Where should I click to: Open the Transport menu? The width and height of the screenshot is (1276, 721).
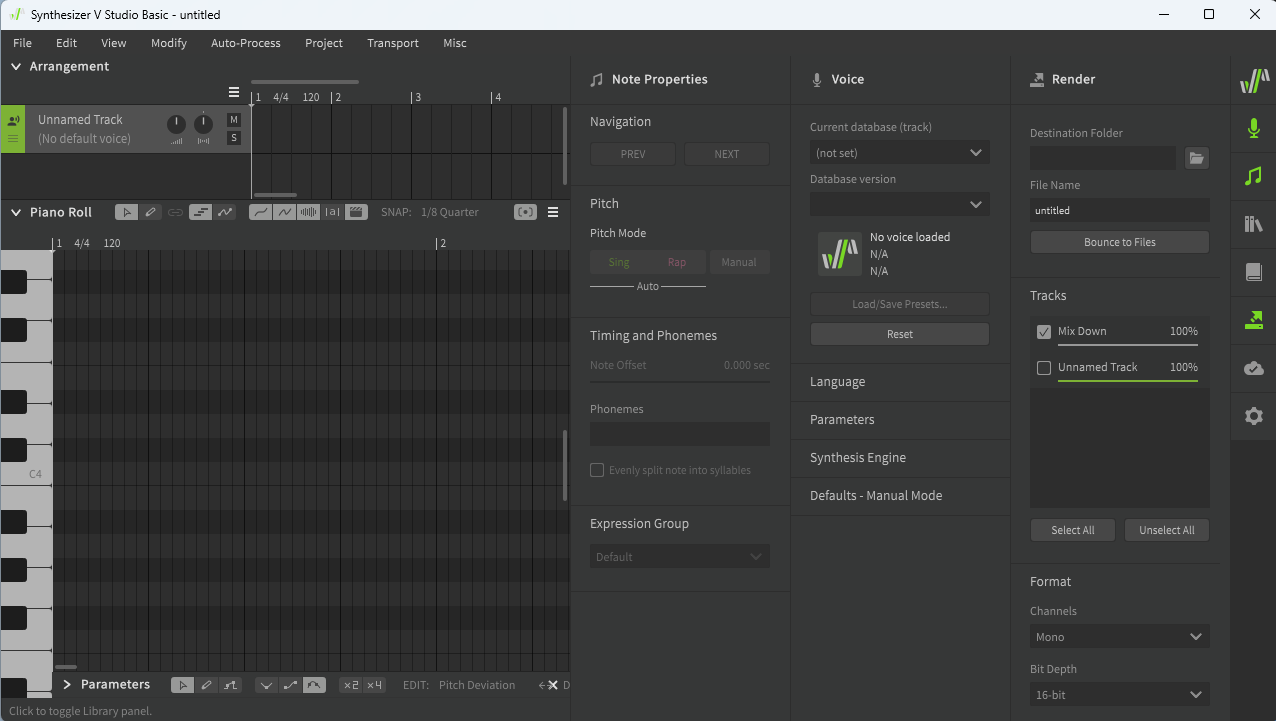point(393,43)
